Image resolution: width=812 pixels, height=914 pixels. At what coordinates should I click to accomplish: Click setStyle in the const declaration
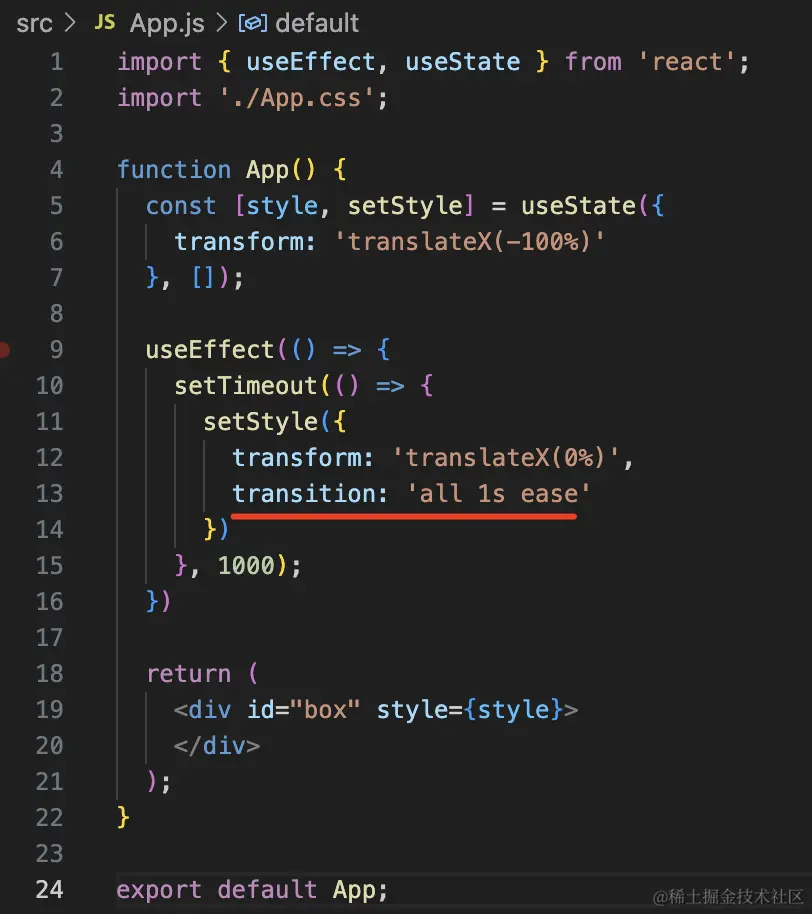pos(405,206)
